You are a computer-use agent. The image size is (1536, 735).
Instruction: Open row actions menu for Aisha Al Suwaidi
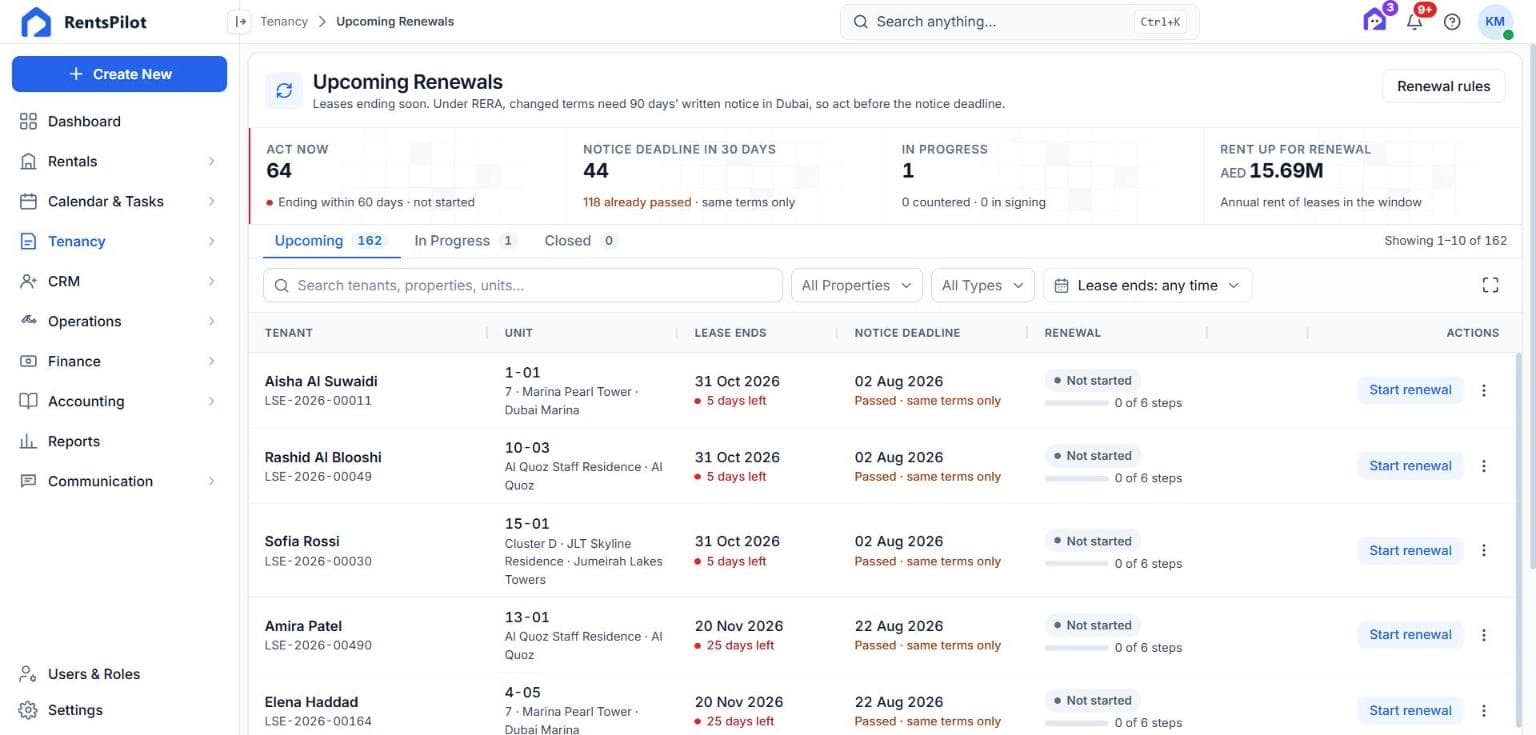point(1484,390)
